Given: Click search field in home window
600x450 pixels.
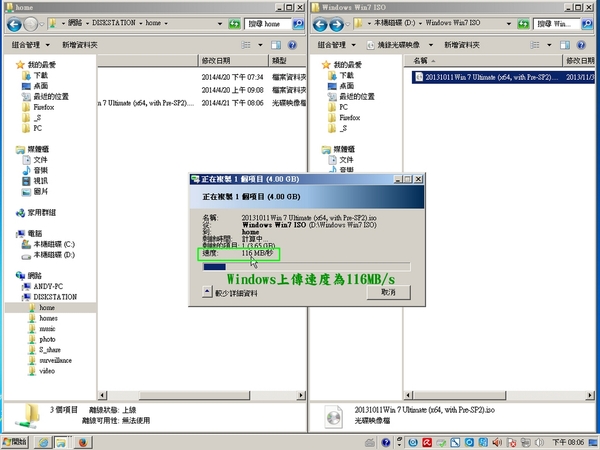Looking at the screenshot, I should coord(268,24).
